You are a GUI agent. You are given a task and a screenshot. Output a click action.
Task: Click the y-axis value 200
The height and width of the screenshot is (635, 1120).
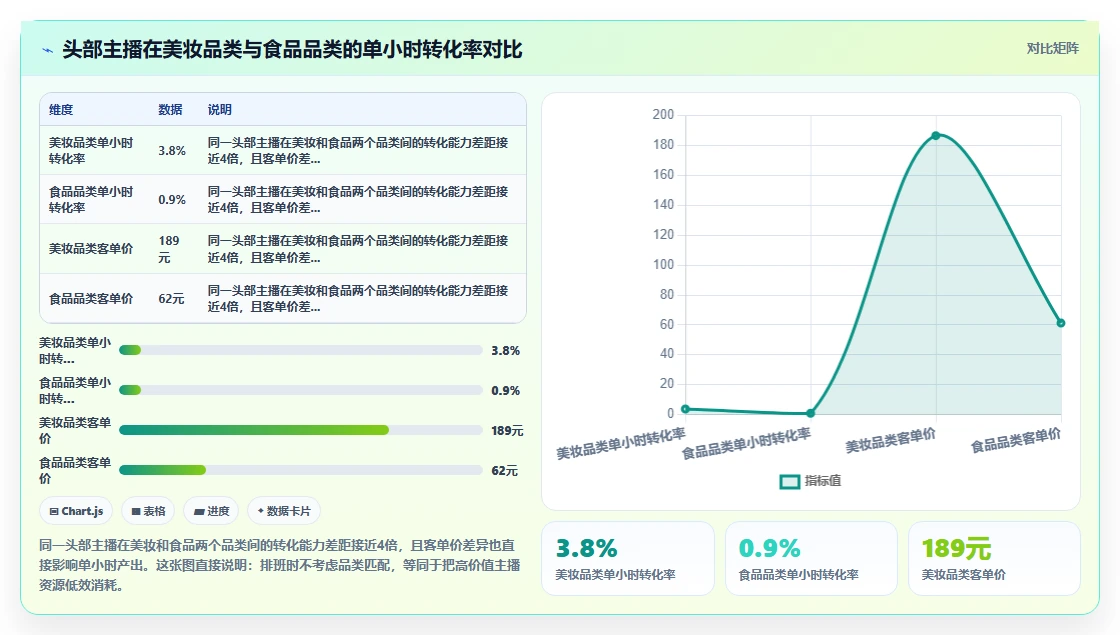(x=663, y=114)
